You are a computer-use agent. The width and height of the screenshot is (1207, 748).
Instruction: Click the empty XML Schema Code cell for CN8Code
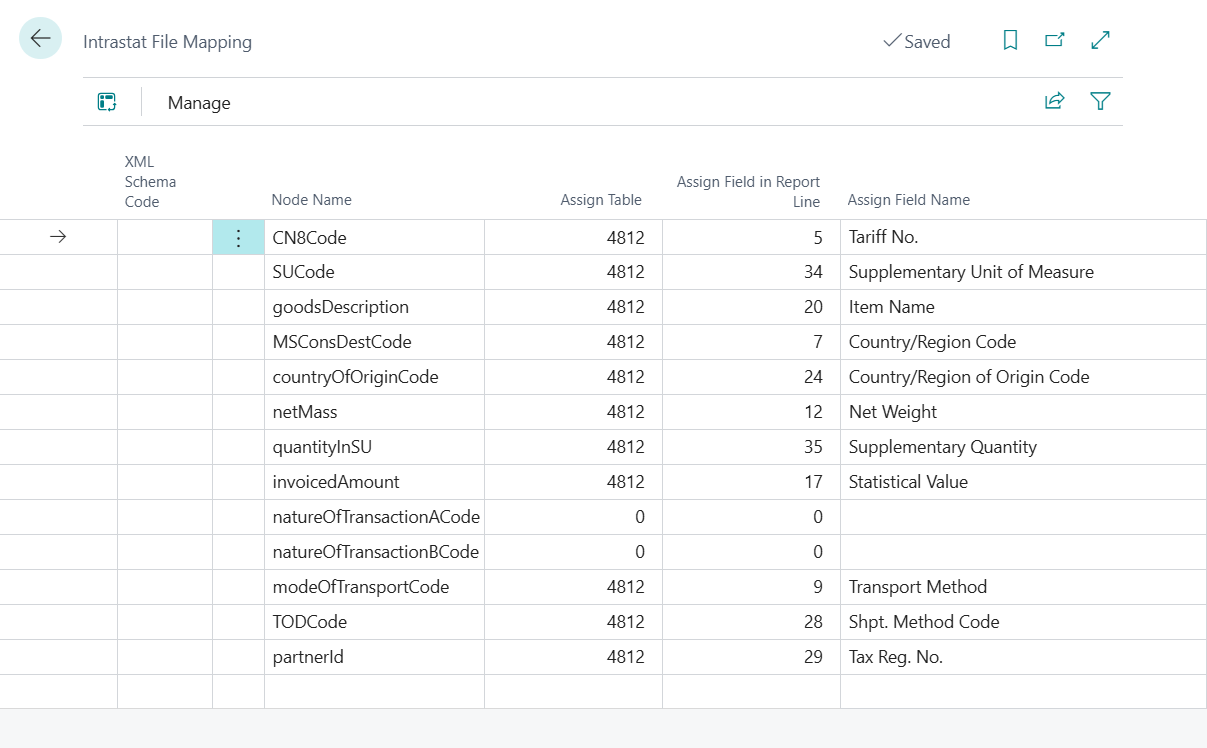coord(163,237)
